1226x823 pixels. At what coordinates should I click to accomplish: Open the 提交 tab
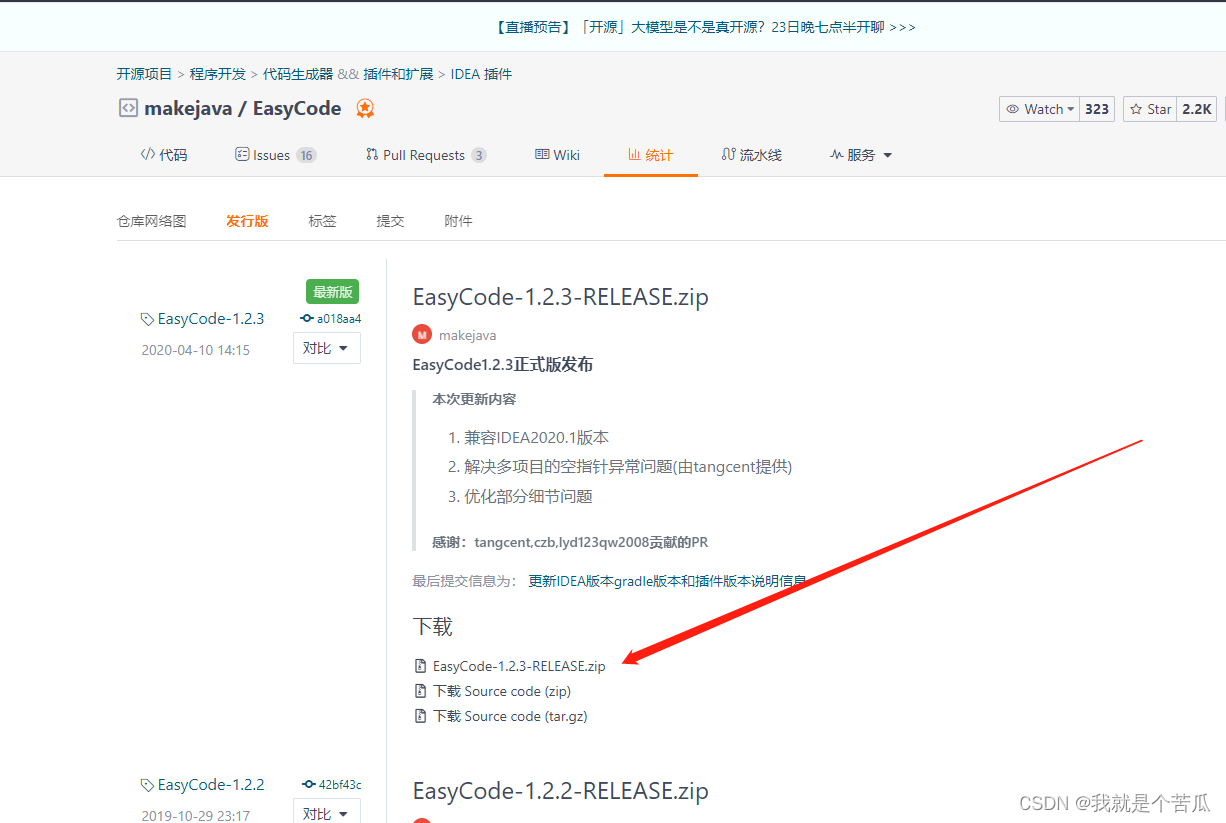pyautogui.click(x=390, y=221)
